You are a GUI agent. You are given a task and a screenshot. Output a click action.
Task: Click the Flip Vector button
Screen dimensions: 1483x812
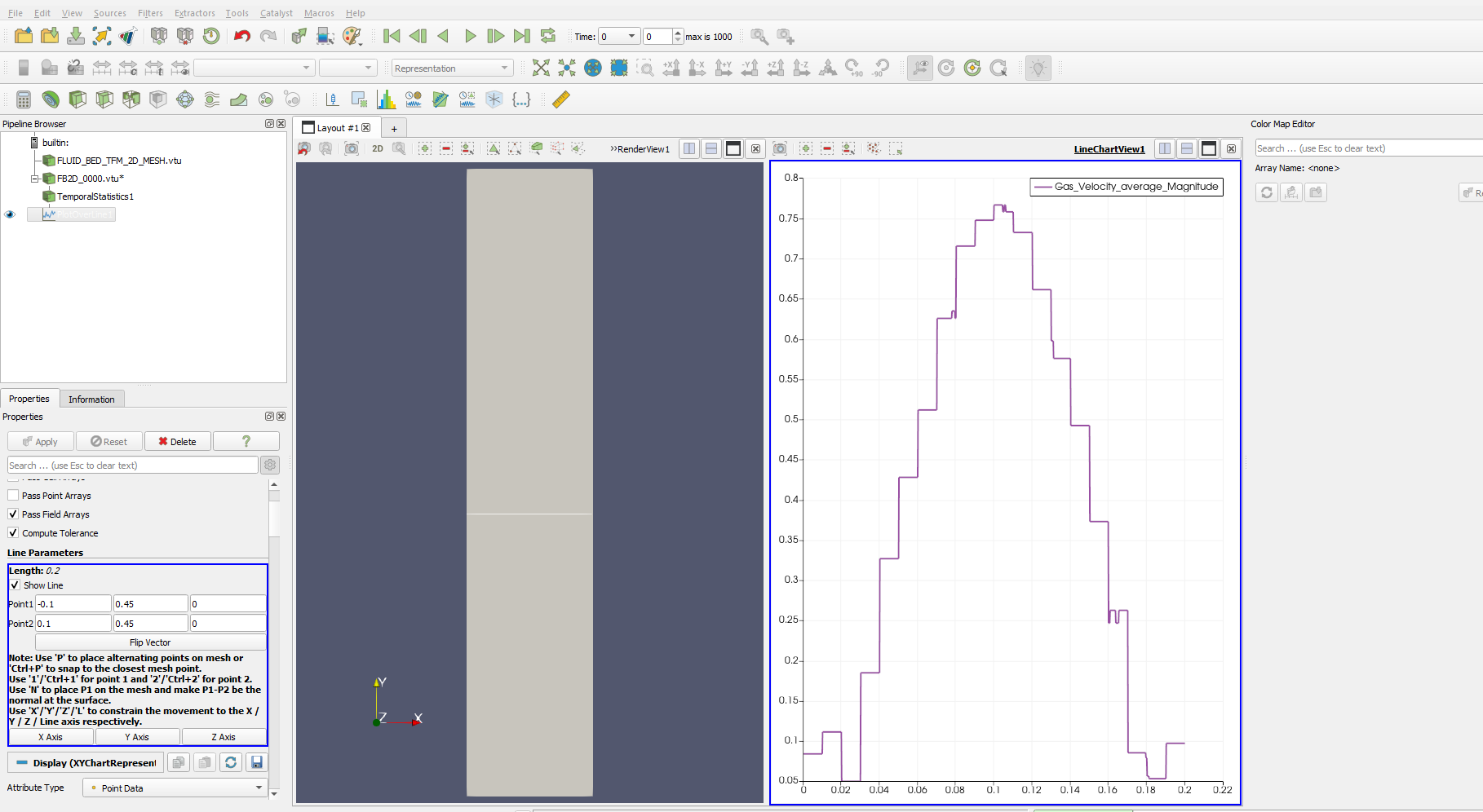pyautogui.click(x=150, y=642)
